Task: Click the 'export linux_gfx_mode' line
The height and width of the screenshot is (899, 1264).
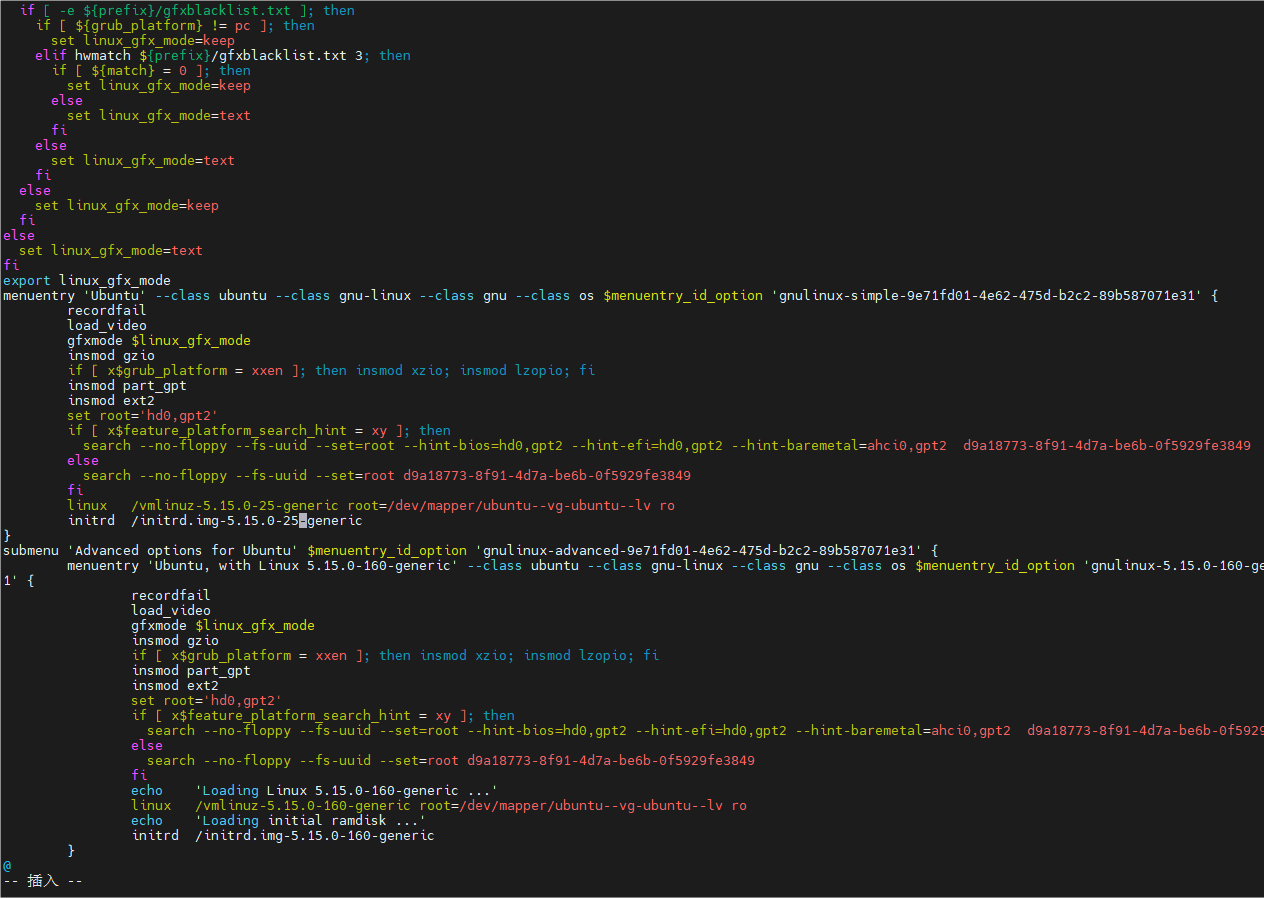Action: click(x=87, y=280)
